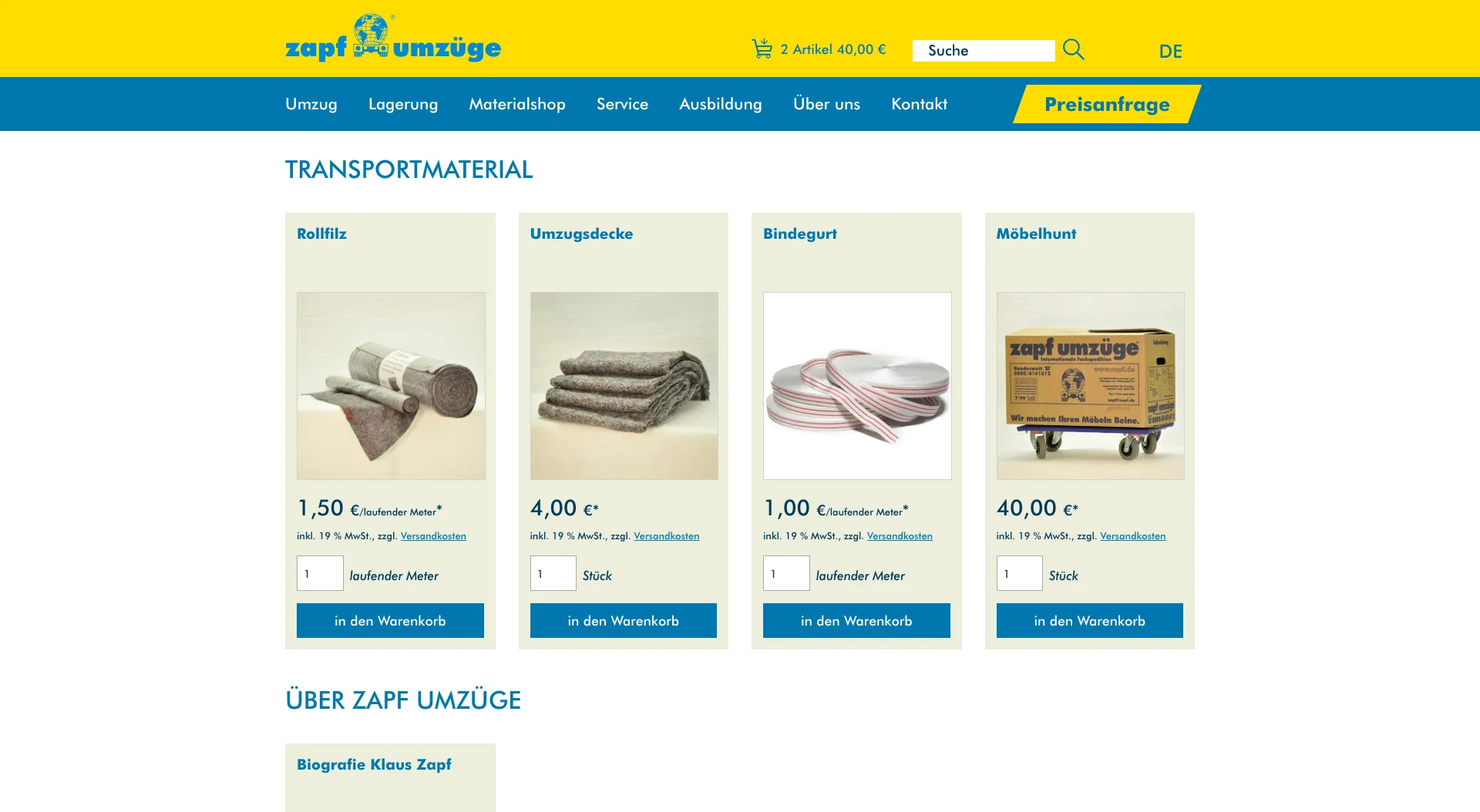The image size is (1480, 812).
Task: Open Versandkosten link under Umzugsdecke
Action: [x=667, y=536]
